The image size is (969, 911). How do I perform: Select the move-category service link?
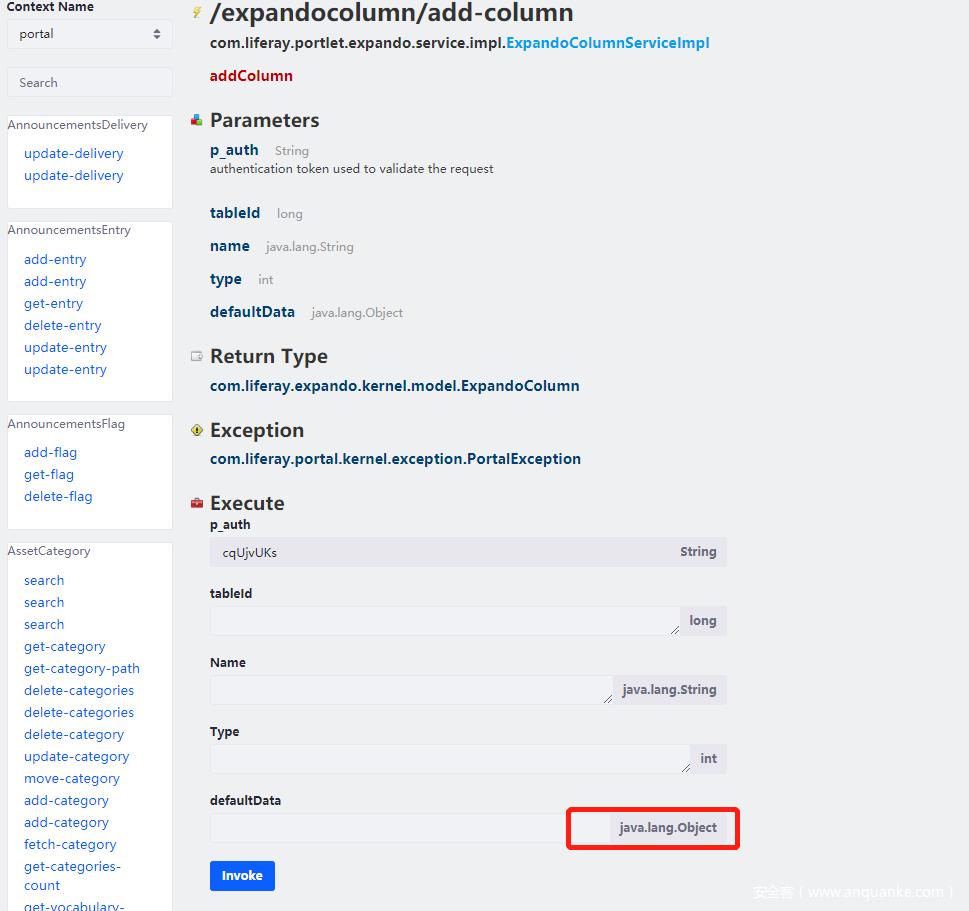[x=72, y=779]
